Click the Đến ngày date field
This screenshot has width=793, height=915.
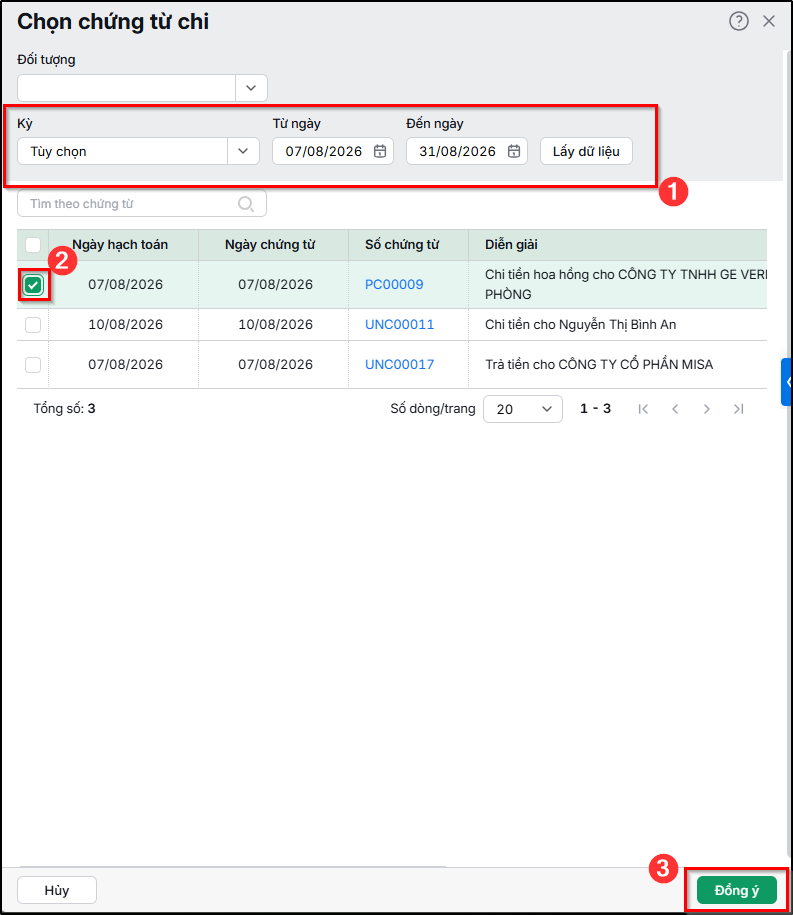467,151
